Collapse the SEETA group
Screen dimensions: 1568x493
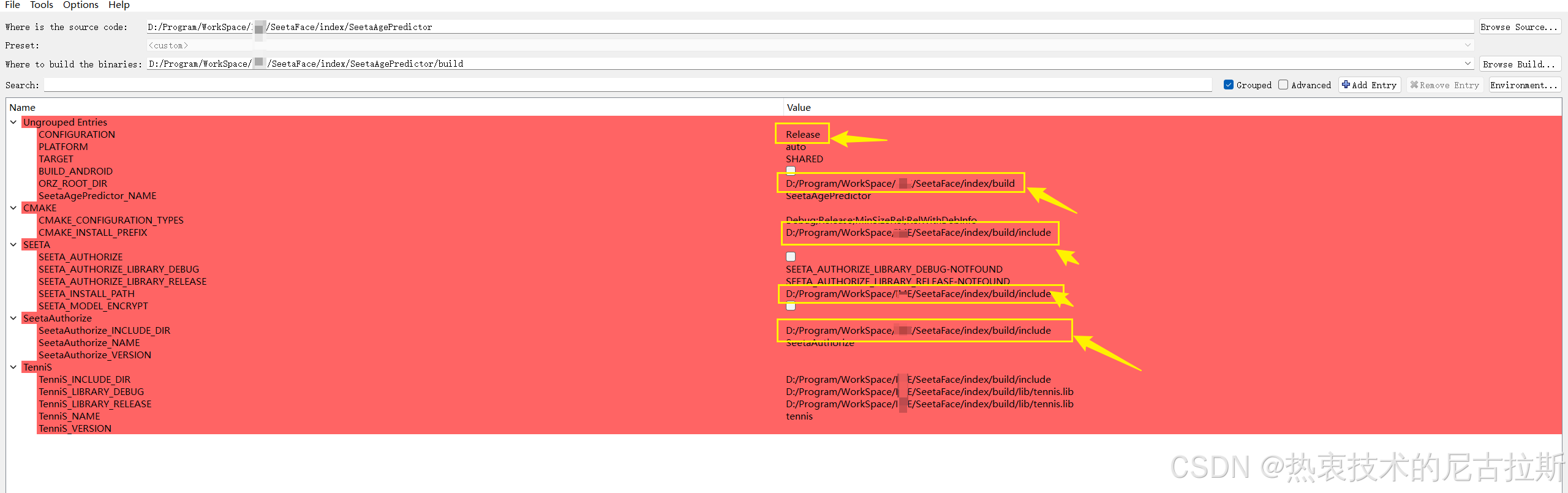coord(13,244)
